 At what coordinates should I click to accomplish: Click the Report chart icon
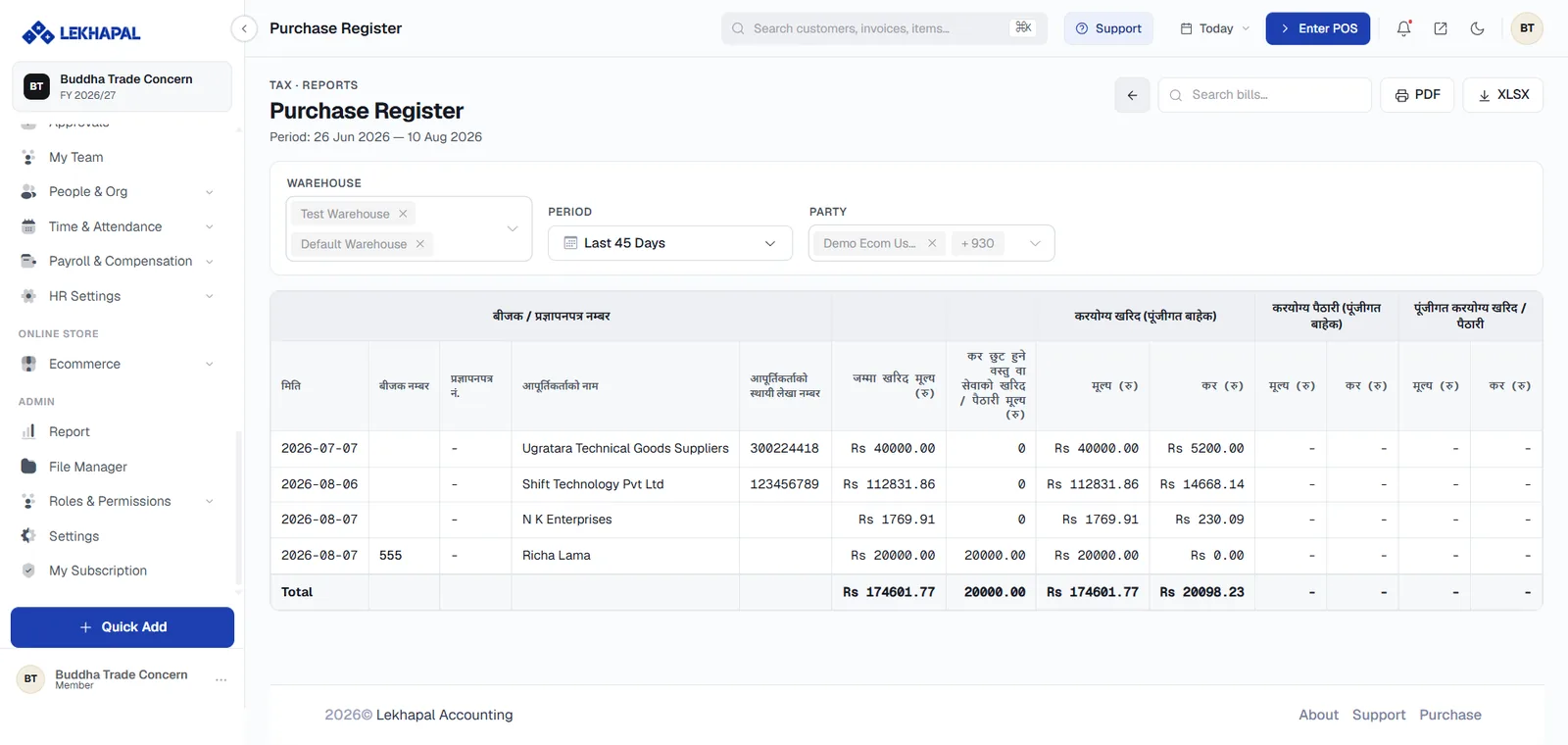28,431
